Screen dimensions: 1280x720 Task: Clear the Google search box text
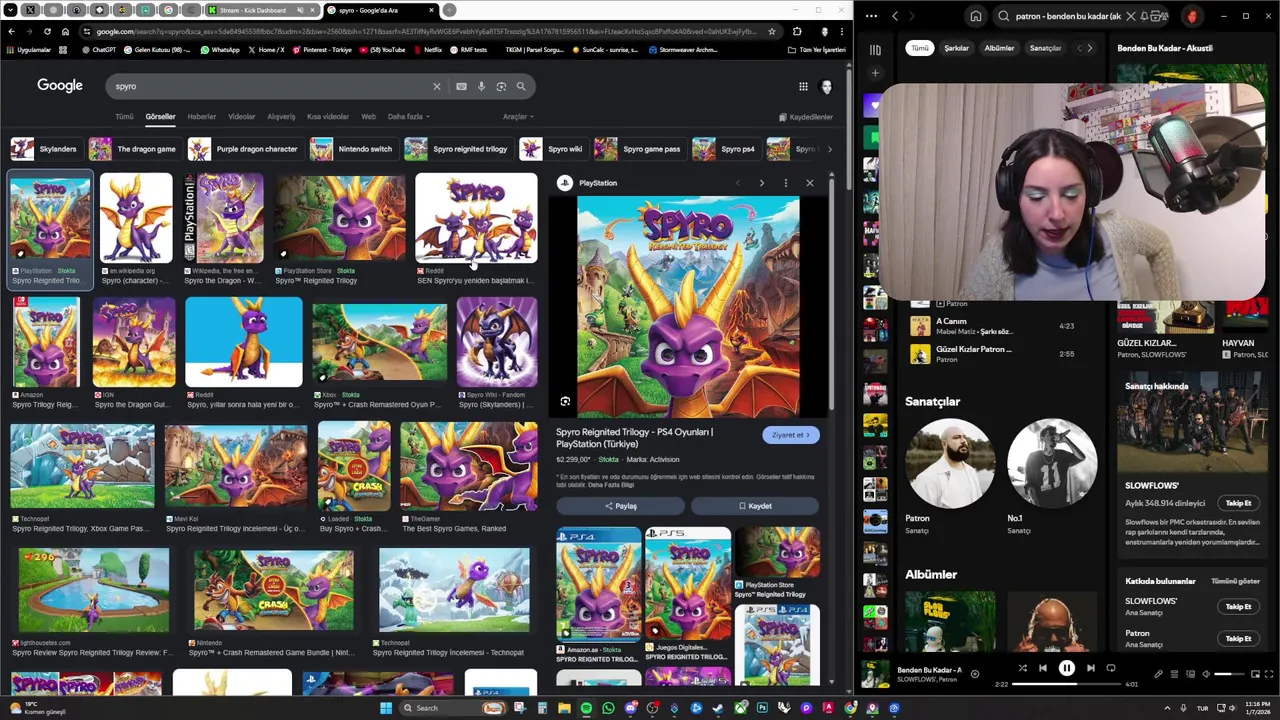(x=436, y=86)
